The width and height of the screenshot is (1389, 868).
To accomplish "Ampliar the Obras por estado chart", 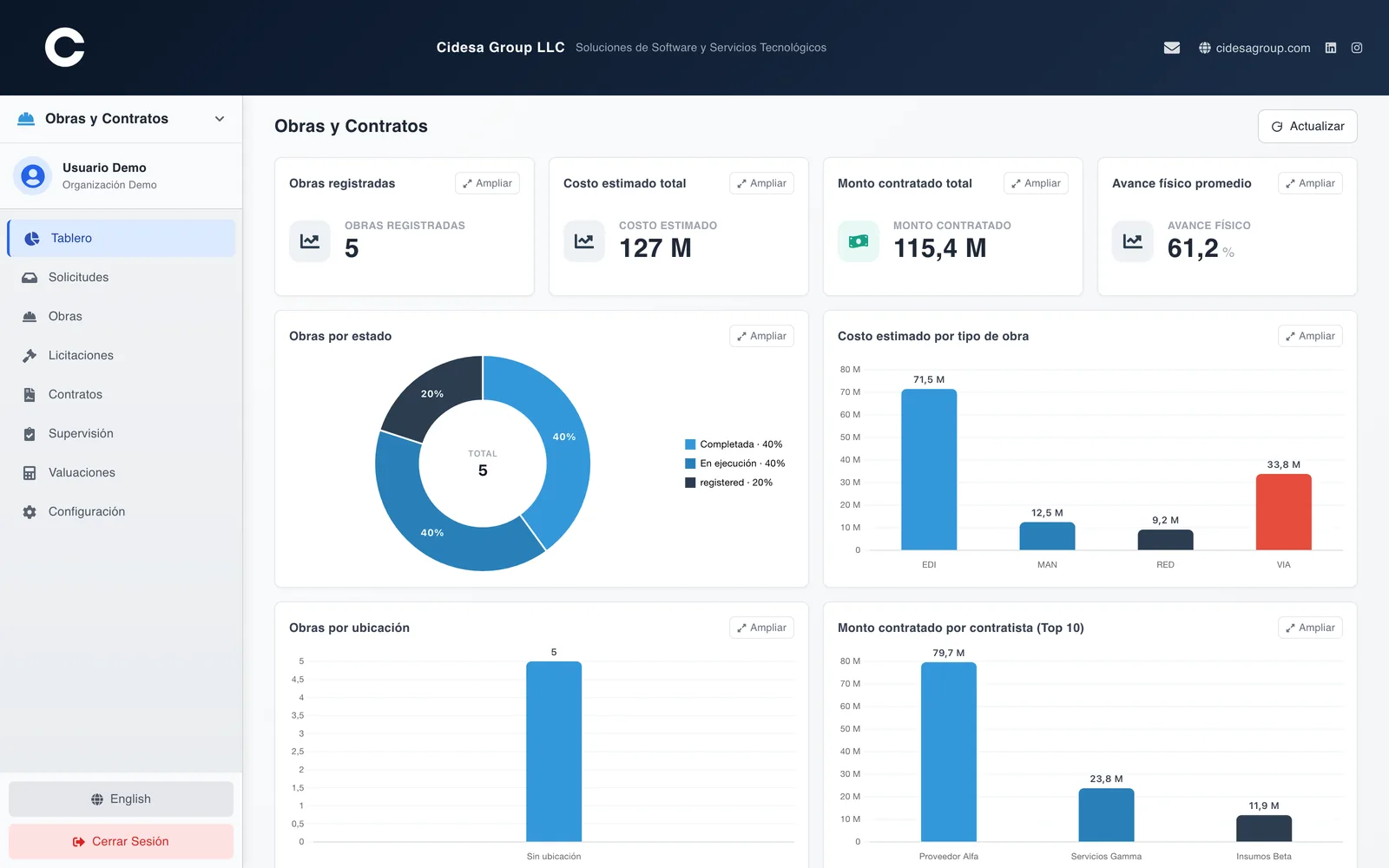I will [761, 336].
